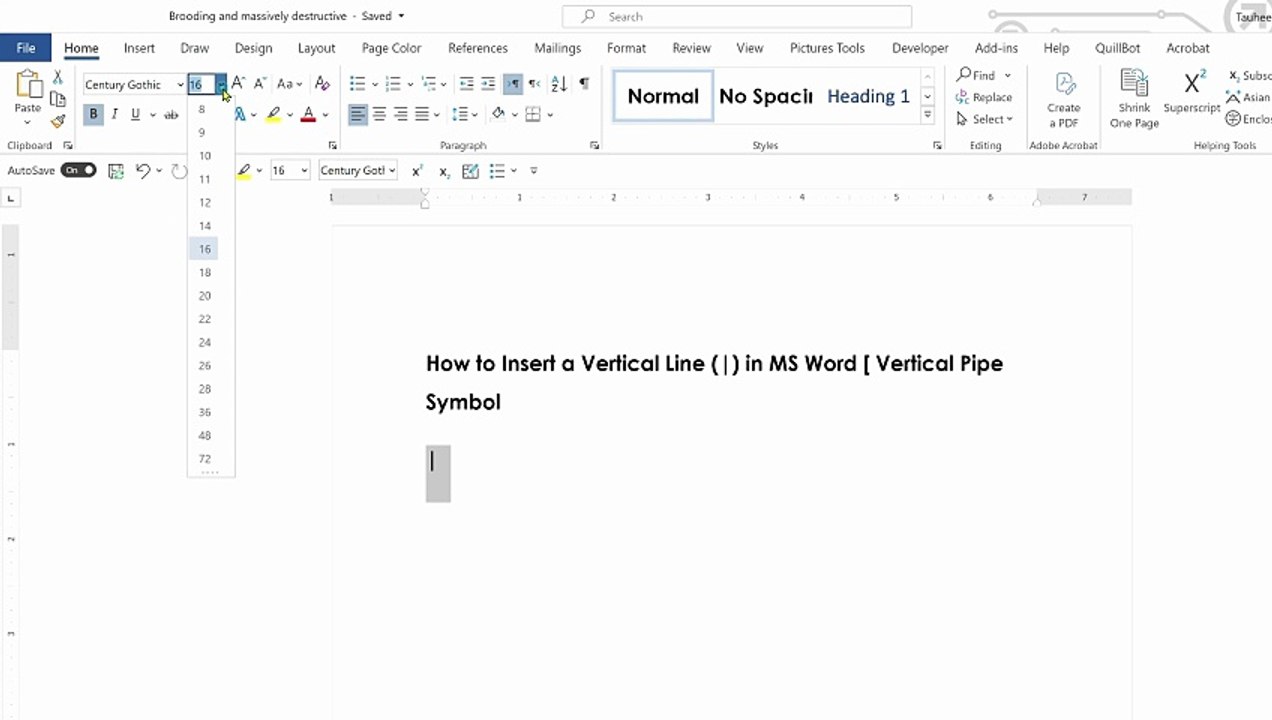Switch to the Design tab
The width and height of the screenshot is (1272, 720).
coord(253,48)
